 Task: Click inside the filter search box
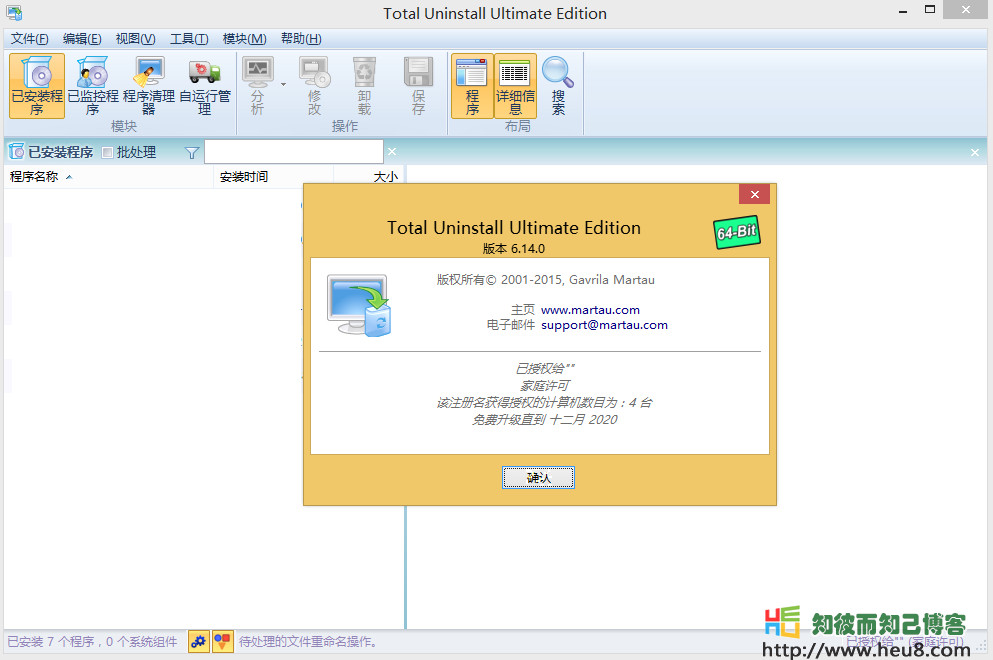pos(292,151)
